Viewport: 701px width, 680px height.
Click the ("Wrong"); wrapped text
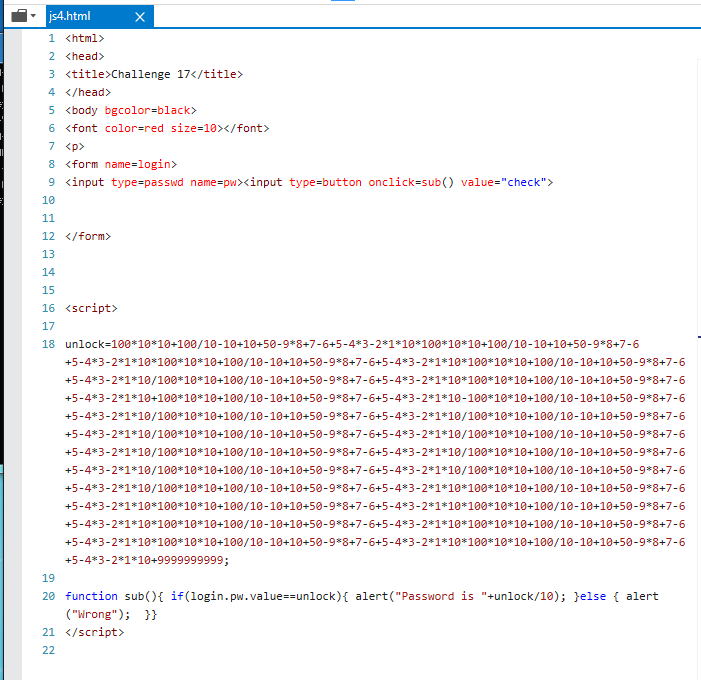[x=97, y=615]
